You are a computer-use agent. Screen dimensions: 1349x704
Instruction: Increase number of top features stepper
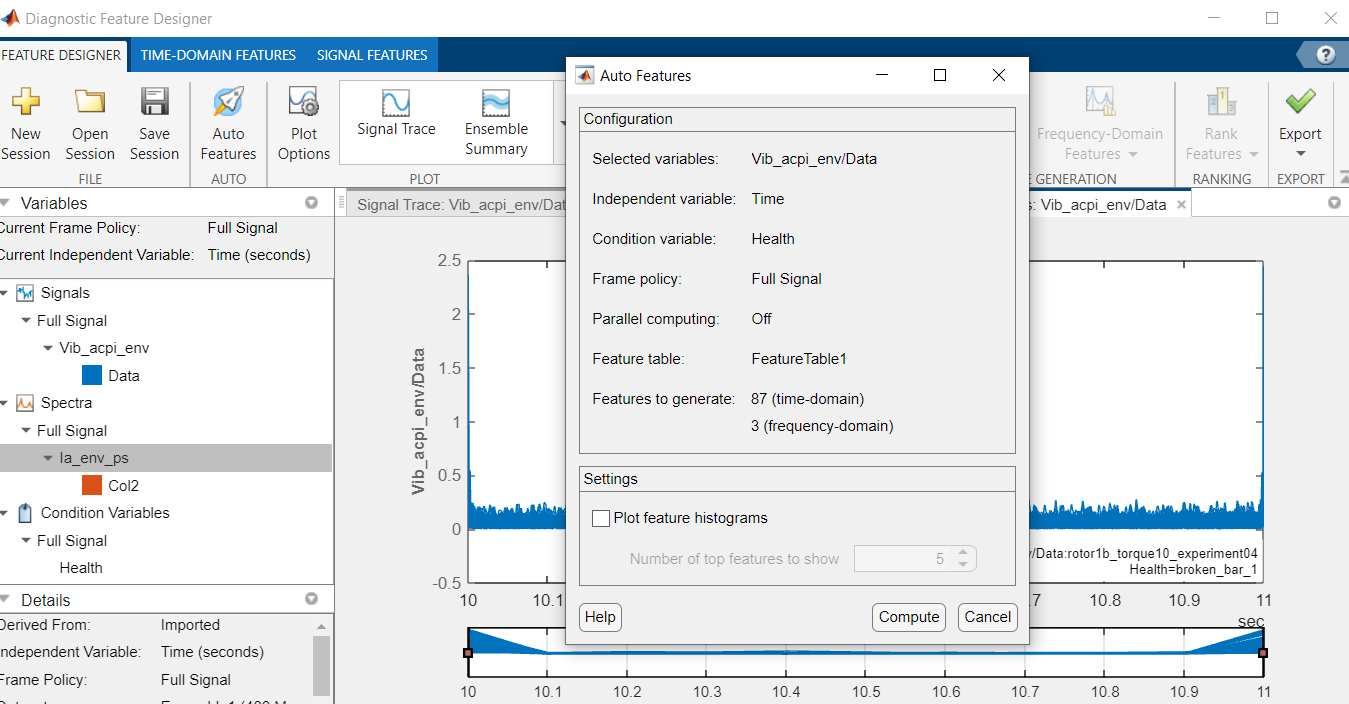[x=963, y=552]
